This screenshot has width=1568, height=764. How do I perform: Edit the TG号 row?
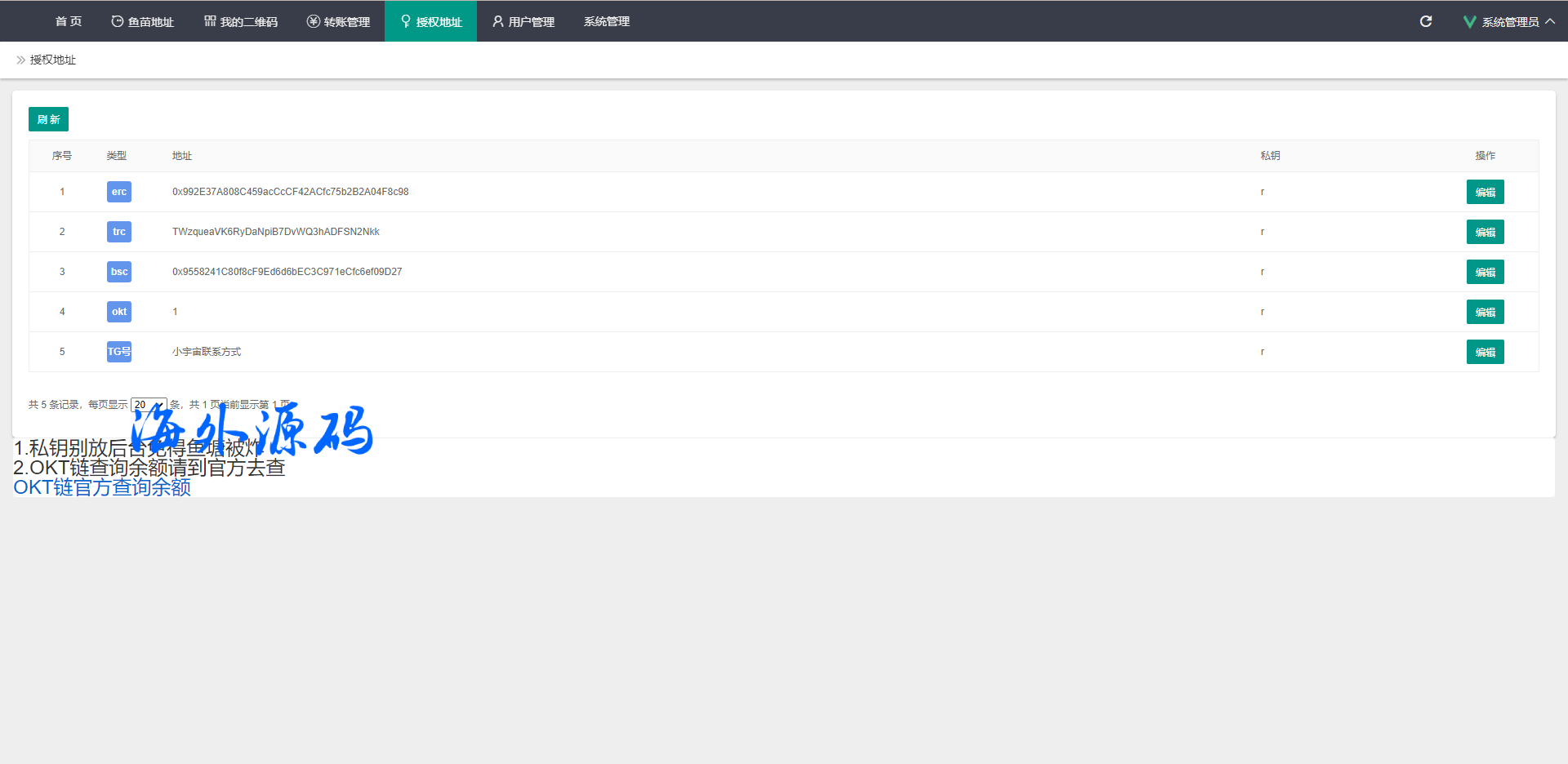pos(1485,353)
